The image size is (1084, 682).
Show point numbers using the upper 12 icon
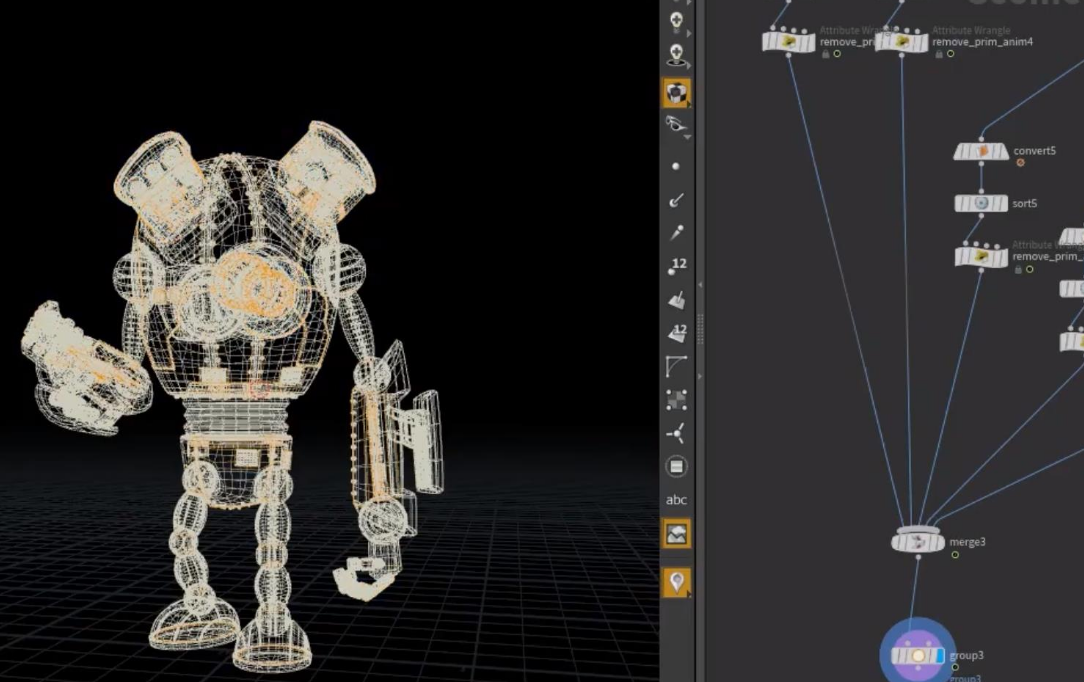point(677,266)
